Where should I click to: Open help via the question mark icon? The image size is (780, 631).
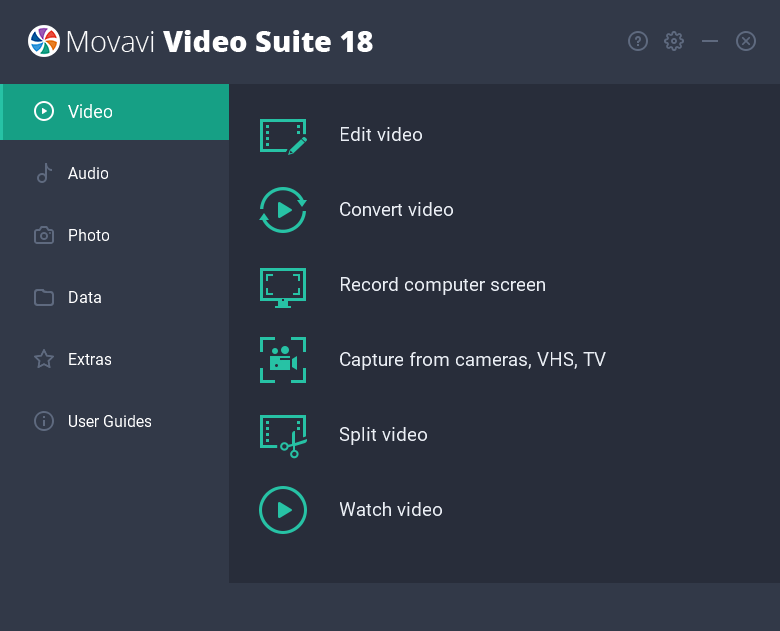(638, 41)
